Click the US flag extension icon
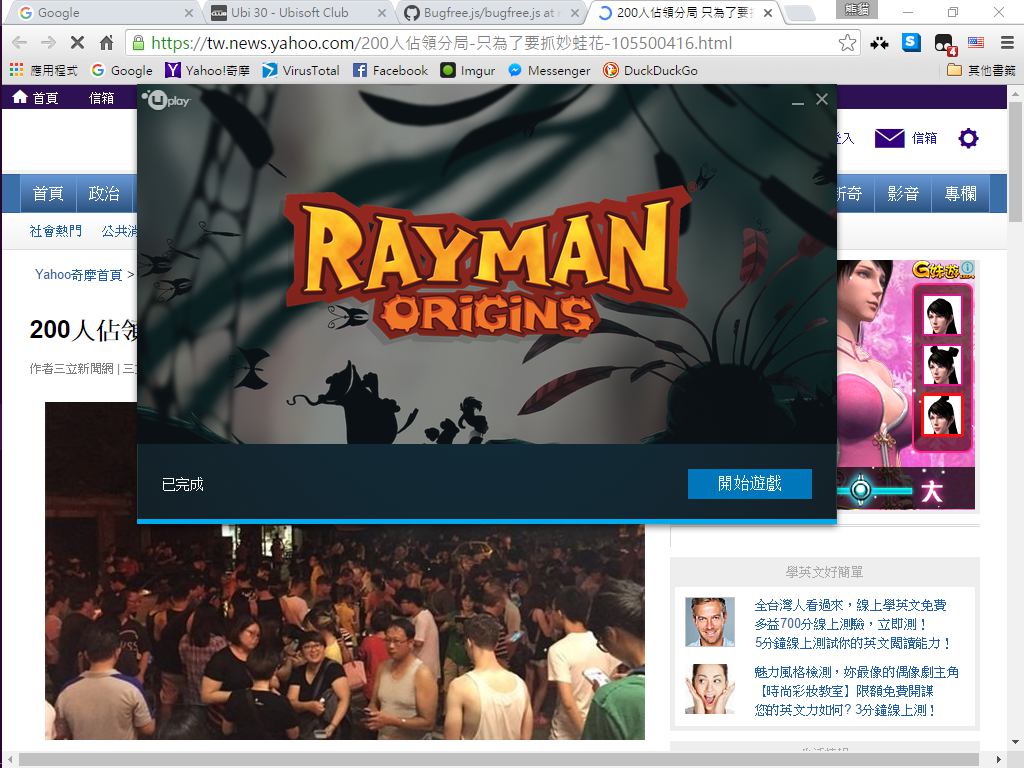The image size is (1024, 768). (x=975, y=43)
